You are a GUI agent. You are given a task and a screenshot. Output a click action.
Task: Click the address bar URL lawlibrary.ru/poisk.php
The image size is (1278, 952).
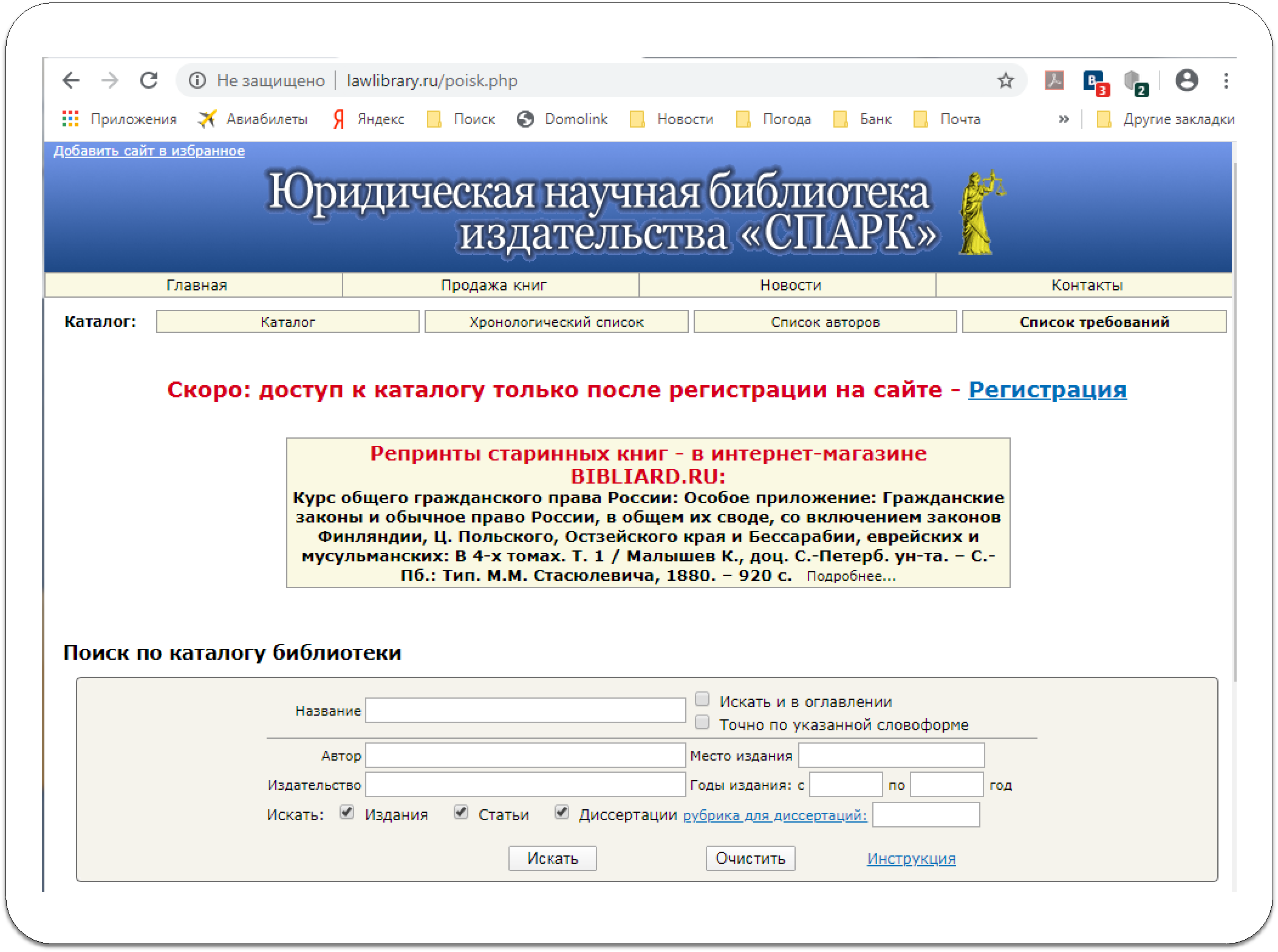432,80
